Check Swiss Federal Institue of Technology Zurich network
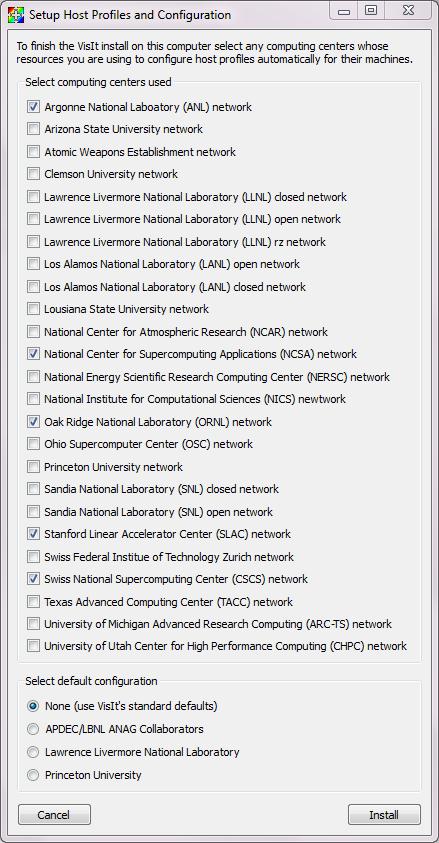 click(34, 556)
